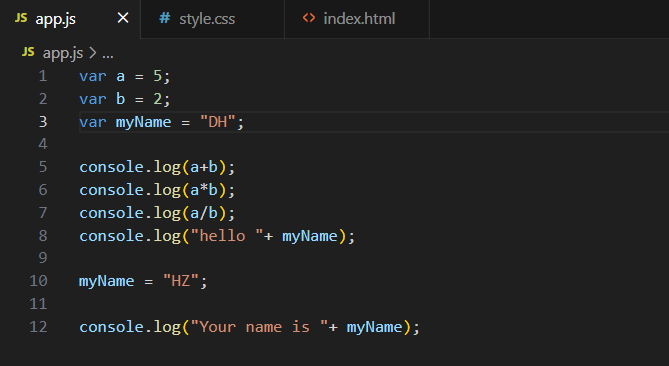Click the breadcrumb chevron separator
The height and width of the screenshot is (366, 669).
pyautogui.click(x=93, y=53)
